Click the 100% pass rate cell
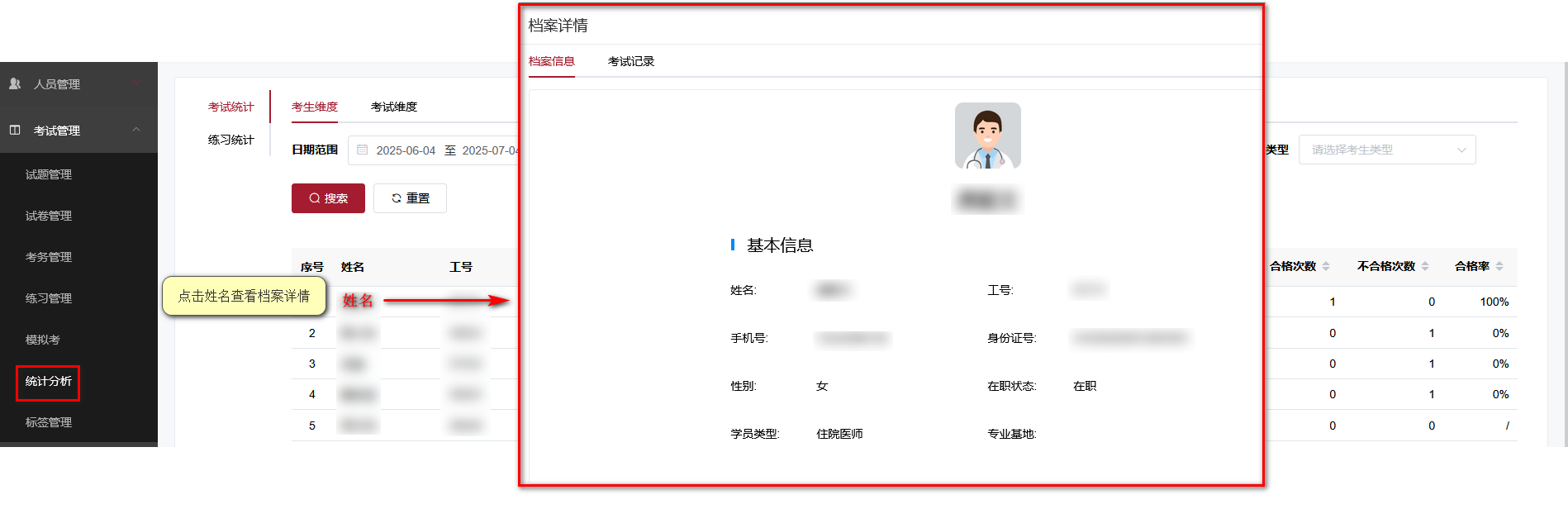This screenshot has height=509, width=1568. pos(1494,302)
